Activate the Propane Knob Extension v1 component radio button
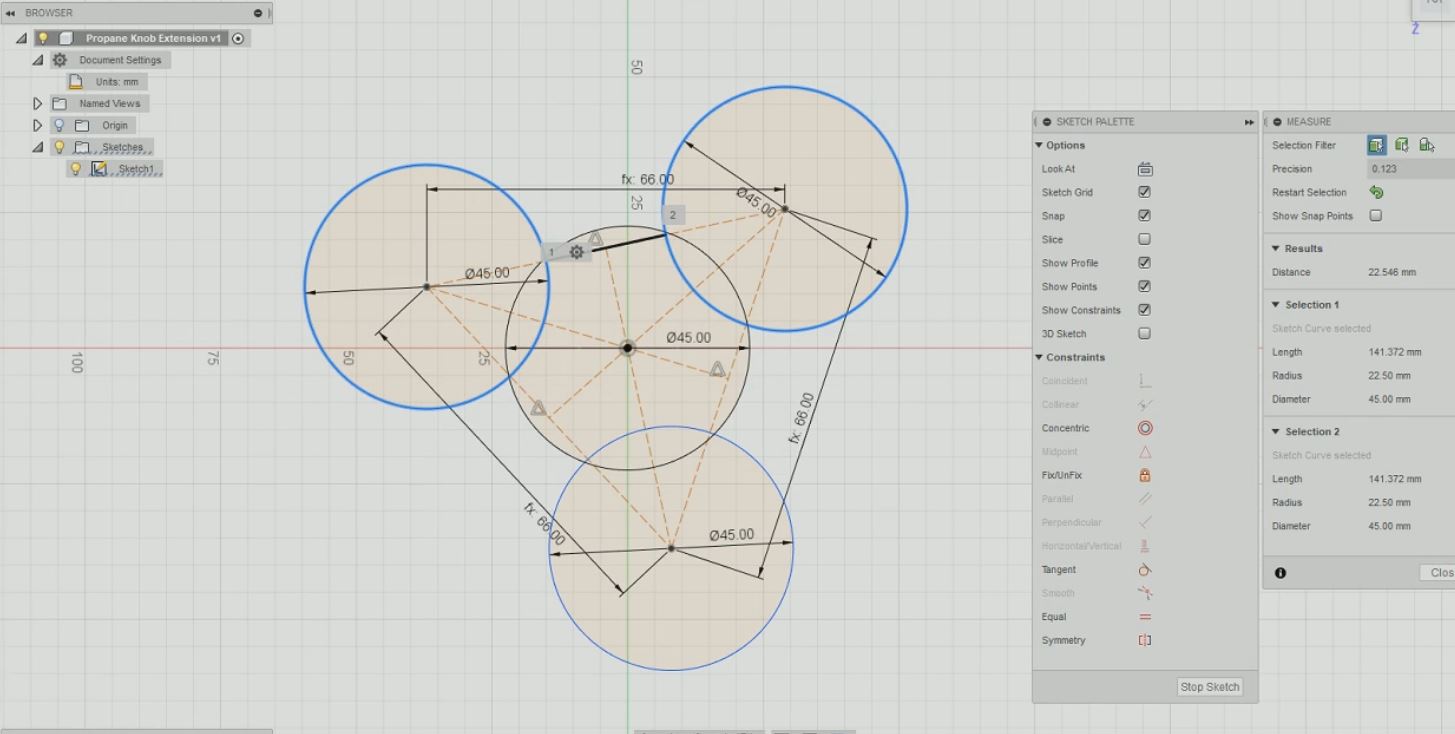This screenshot has width=1455, height=734. 237,38
